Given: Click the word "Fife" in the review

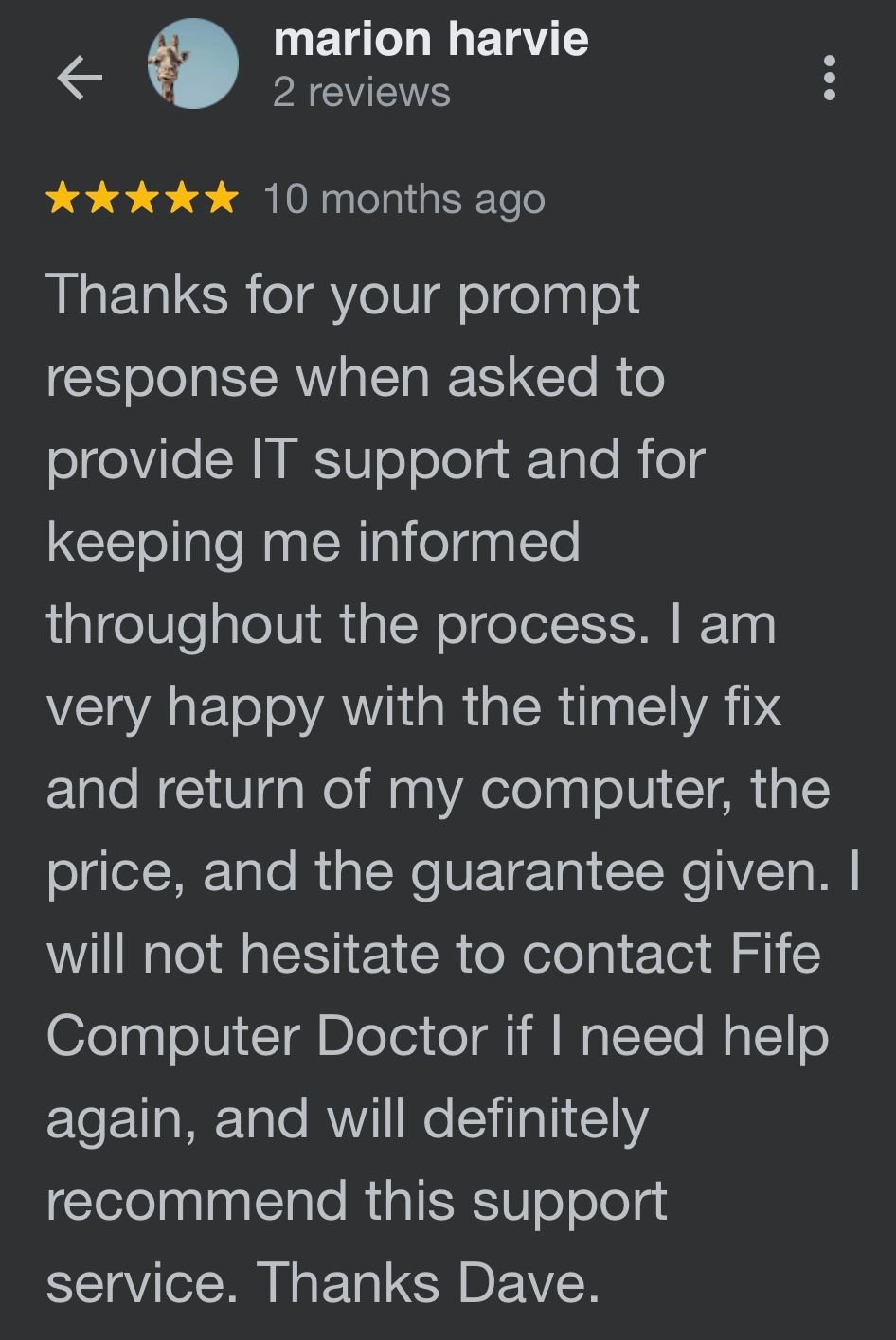Looking at the screenshot, I should click(775, 954).
